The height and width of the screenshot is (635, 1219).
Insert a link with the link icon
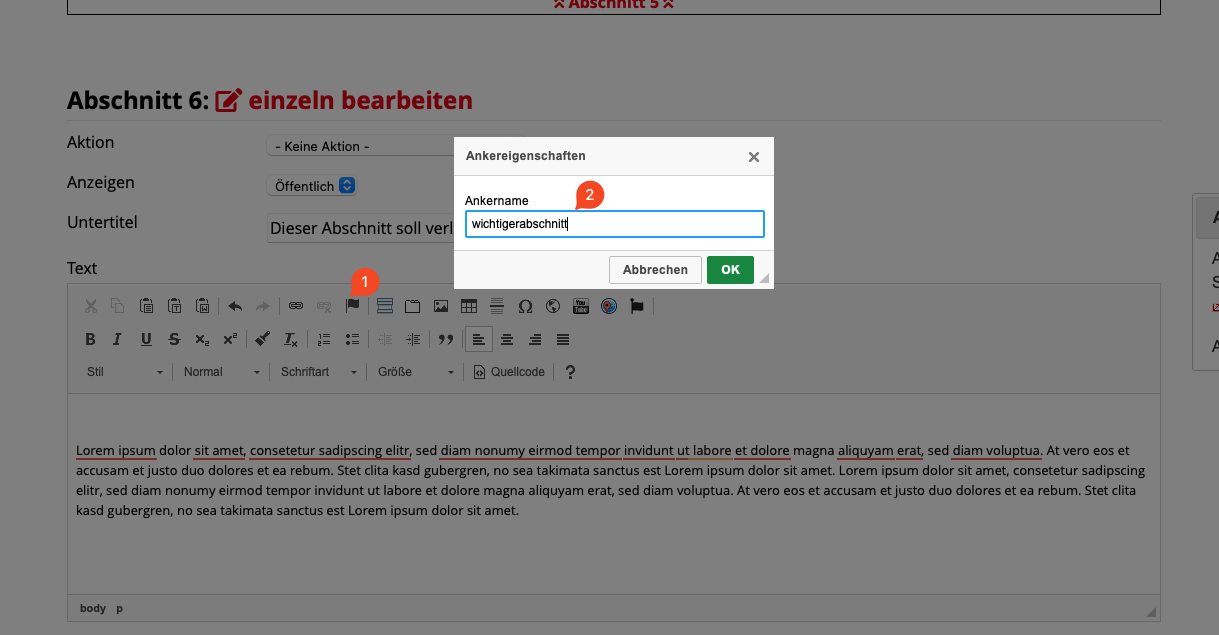[x=296, y=306]
